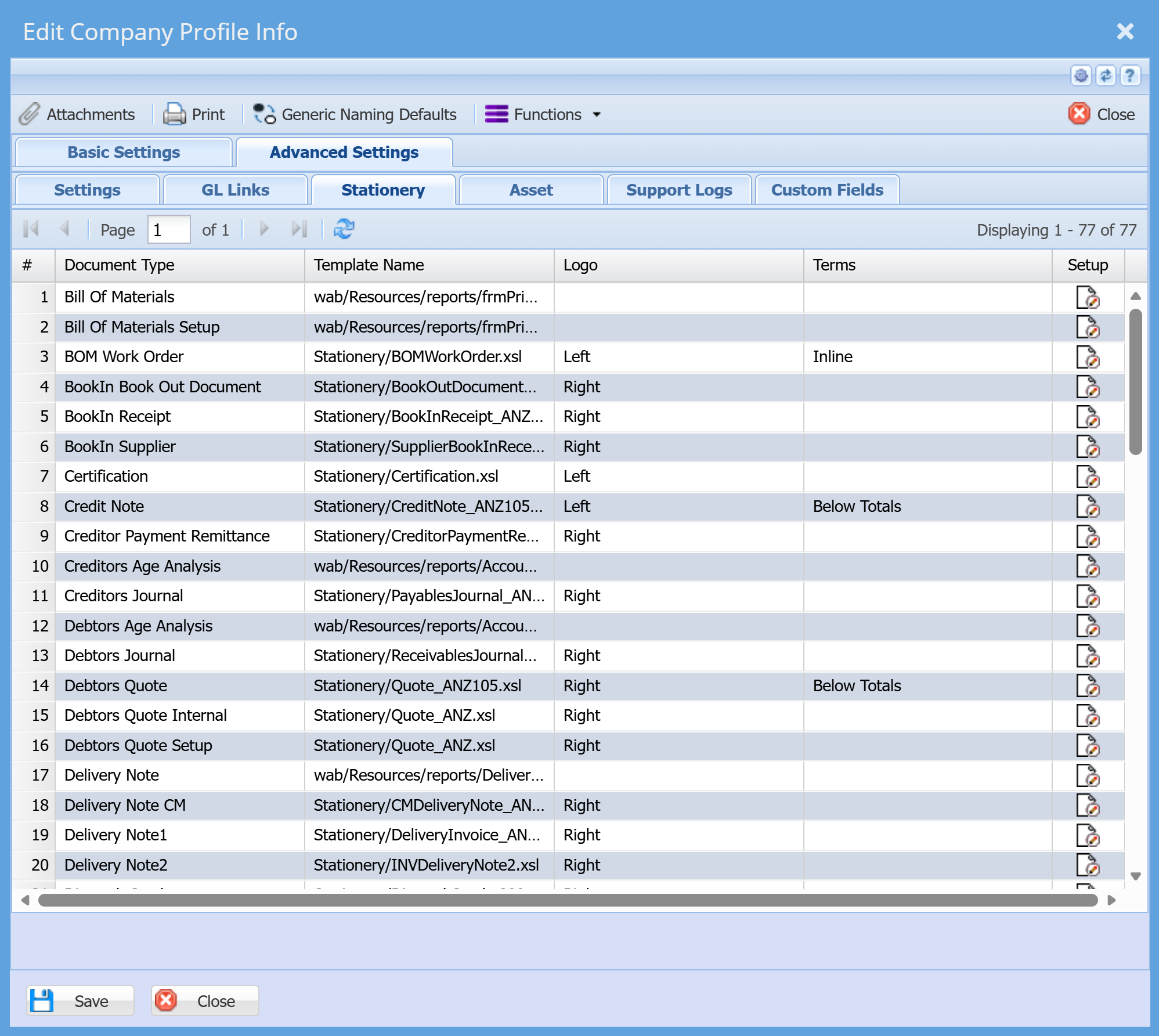
Task: Open Generic Naming Defaults
Action: tap(355, 114)
